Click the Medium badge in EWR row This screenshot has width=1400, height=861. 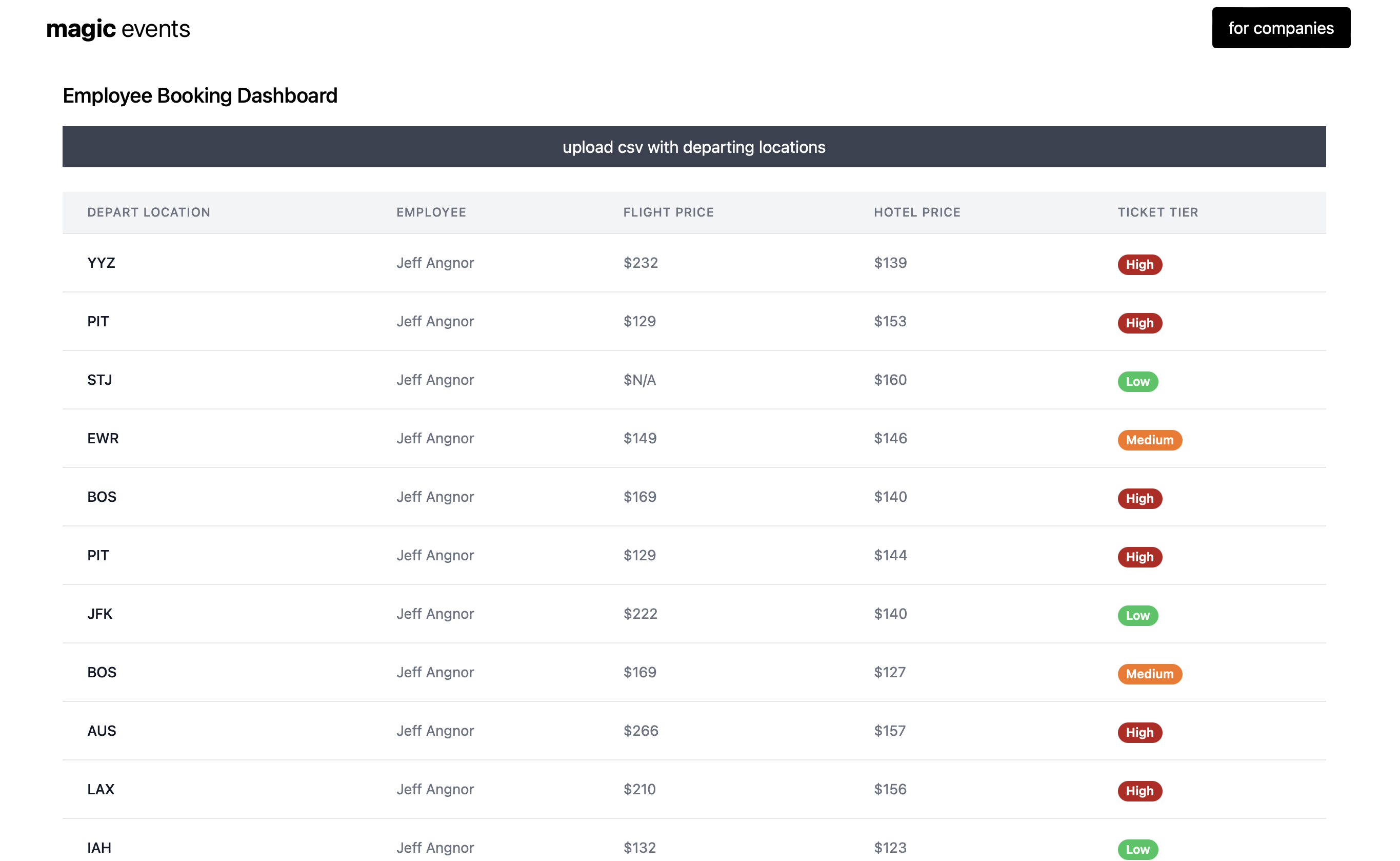coord(1149,440)
